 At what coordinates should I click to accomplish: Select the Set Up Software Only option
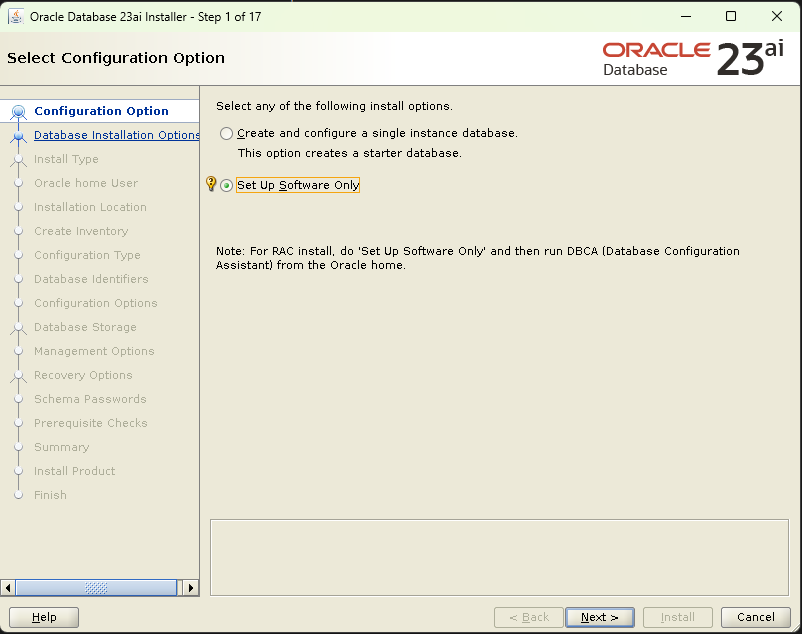pyautogui.click(x=226, y=184)
